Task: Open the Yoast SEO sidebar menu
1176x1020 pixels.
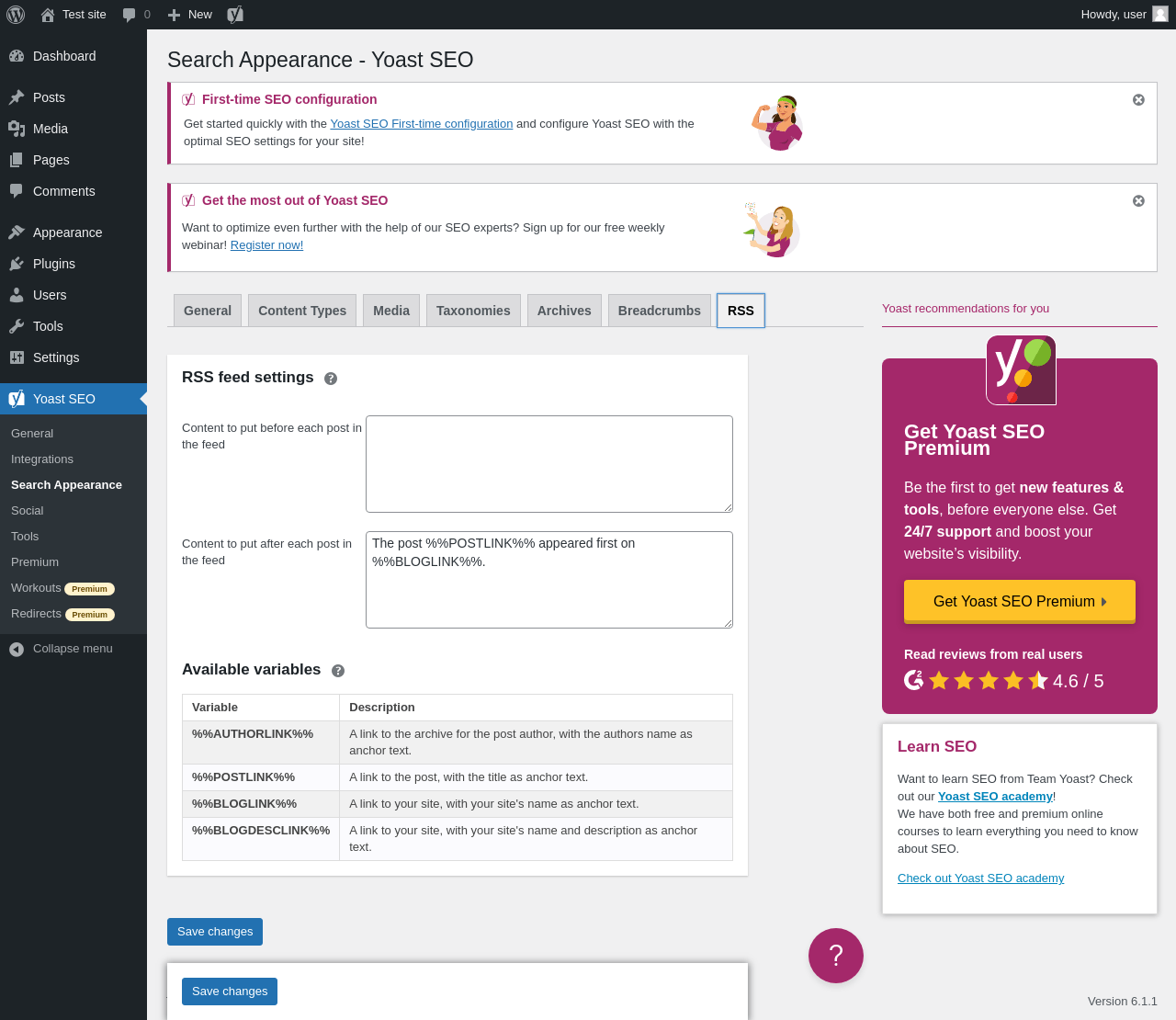Action: pos(73,399)
